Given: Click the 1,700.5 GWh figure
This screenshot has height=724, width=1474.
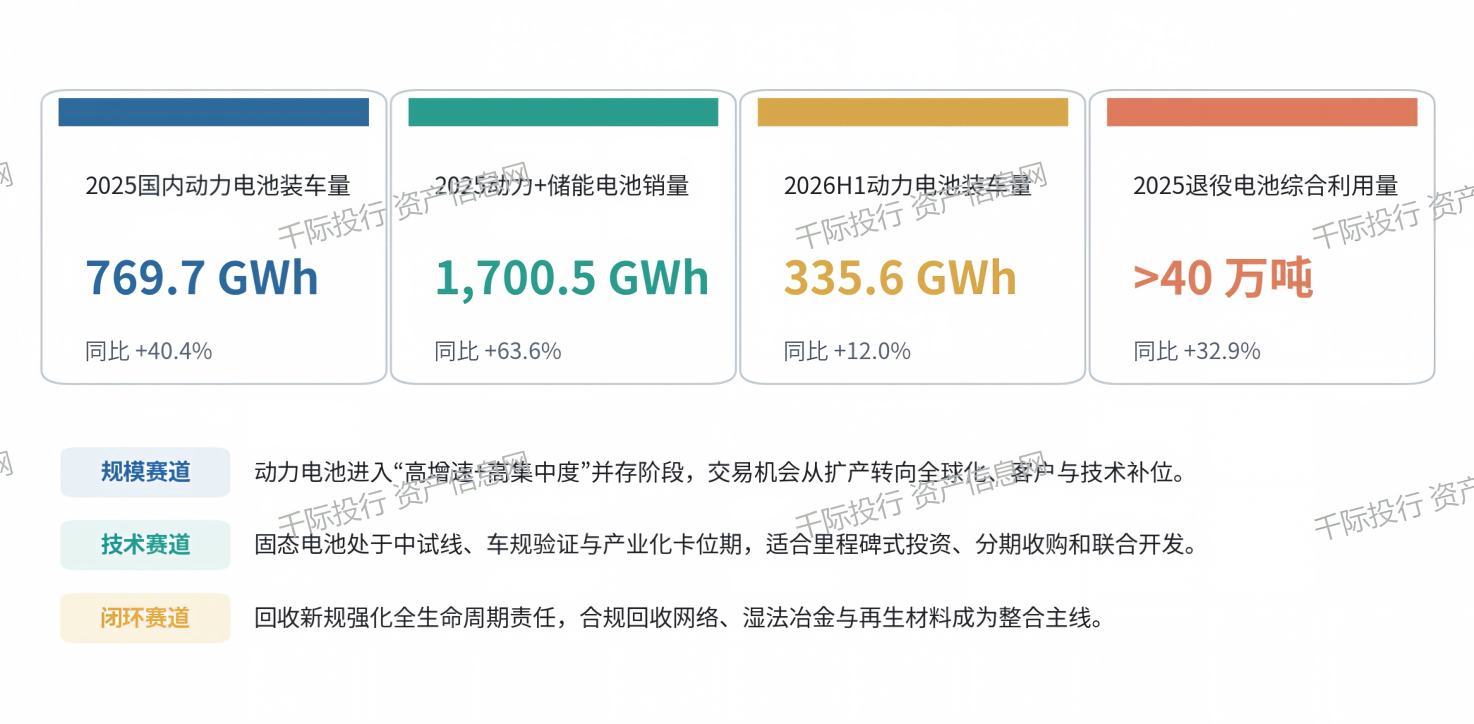Looking at the screenshot, I should point(572,278).
